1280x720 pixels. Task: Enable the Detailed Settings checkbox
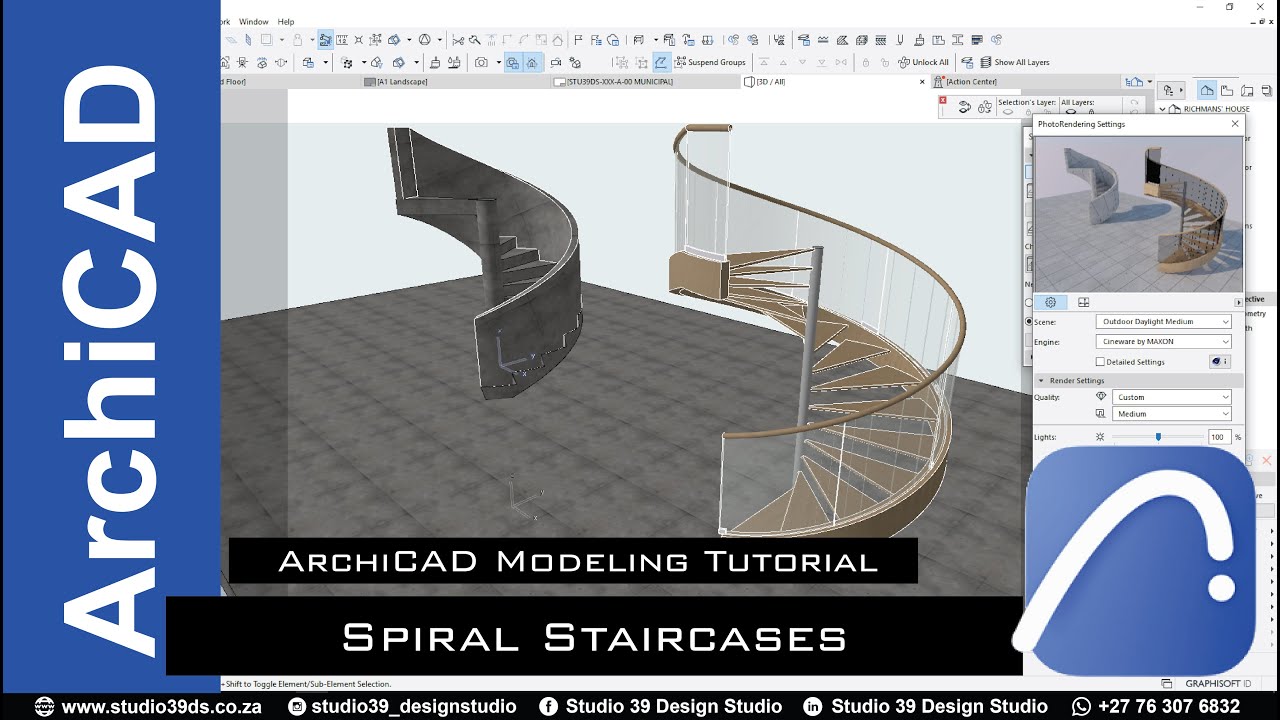point(1101,362)
